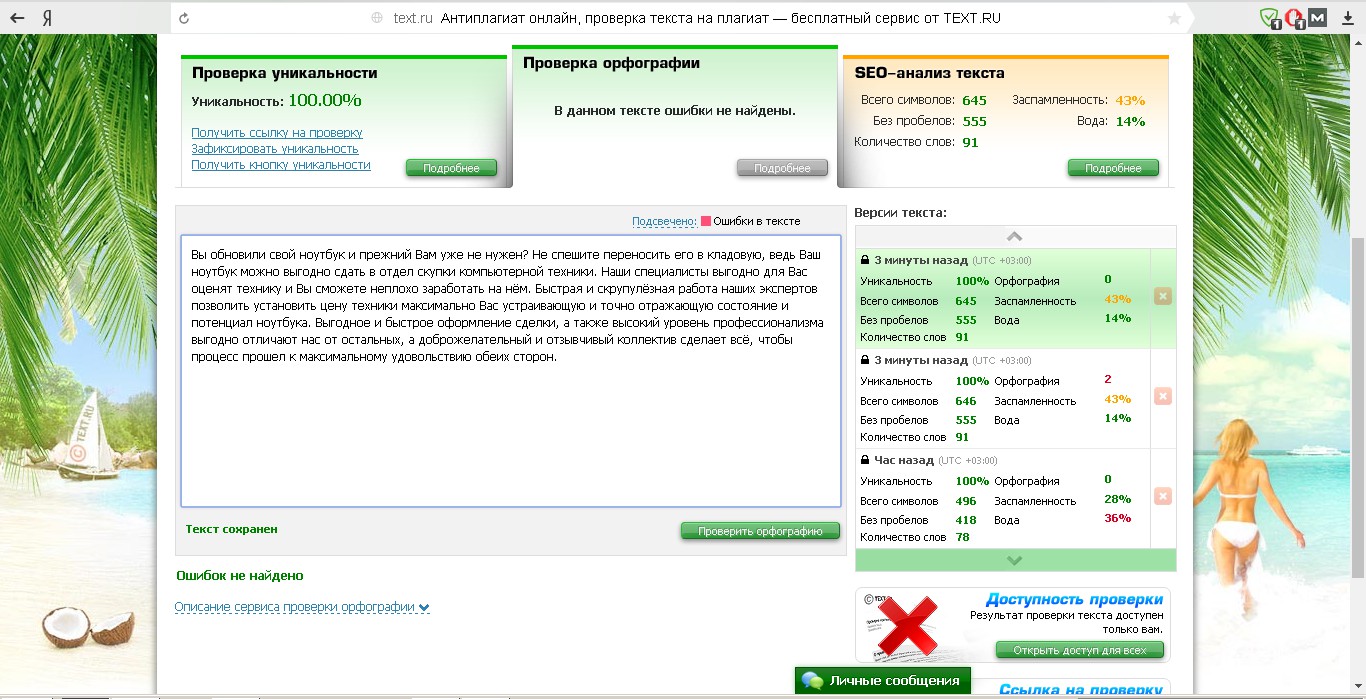
Task: Click the Подсвечено link above the text
Action: click(663, 221)
